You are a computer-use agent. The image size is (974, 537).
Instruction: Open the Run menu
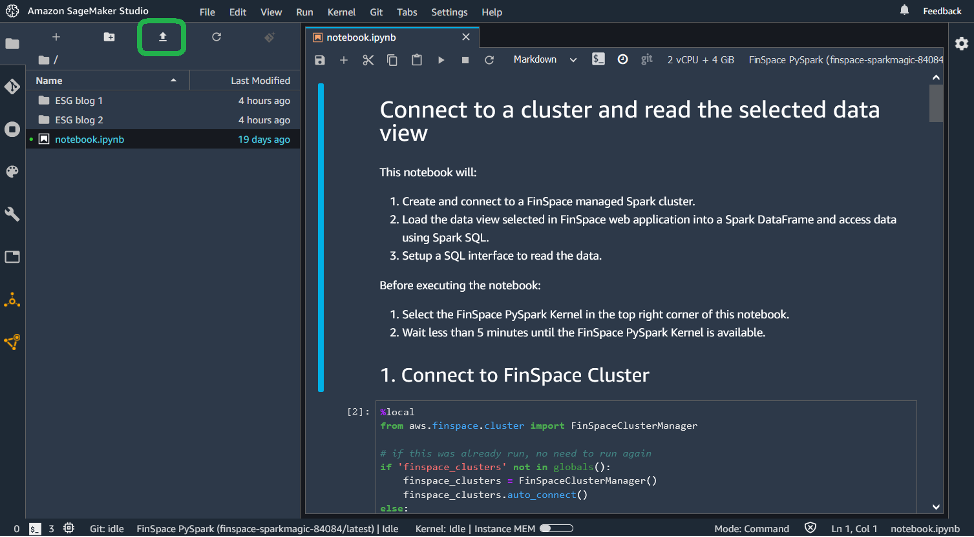(x=304, y=12)
